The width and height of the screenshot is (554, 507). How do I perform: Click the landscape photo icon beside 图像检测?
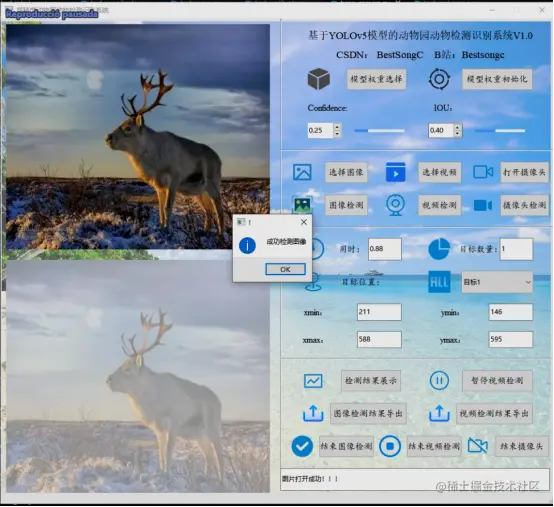(x=302, y=205)
